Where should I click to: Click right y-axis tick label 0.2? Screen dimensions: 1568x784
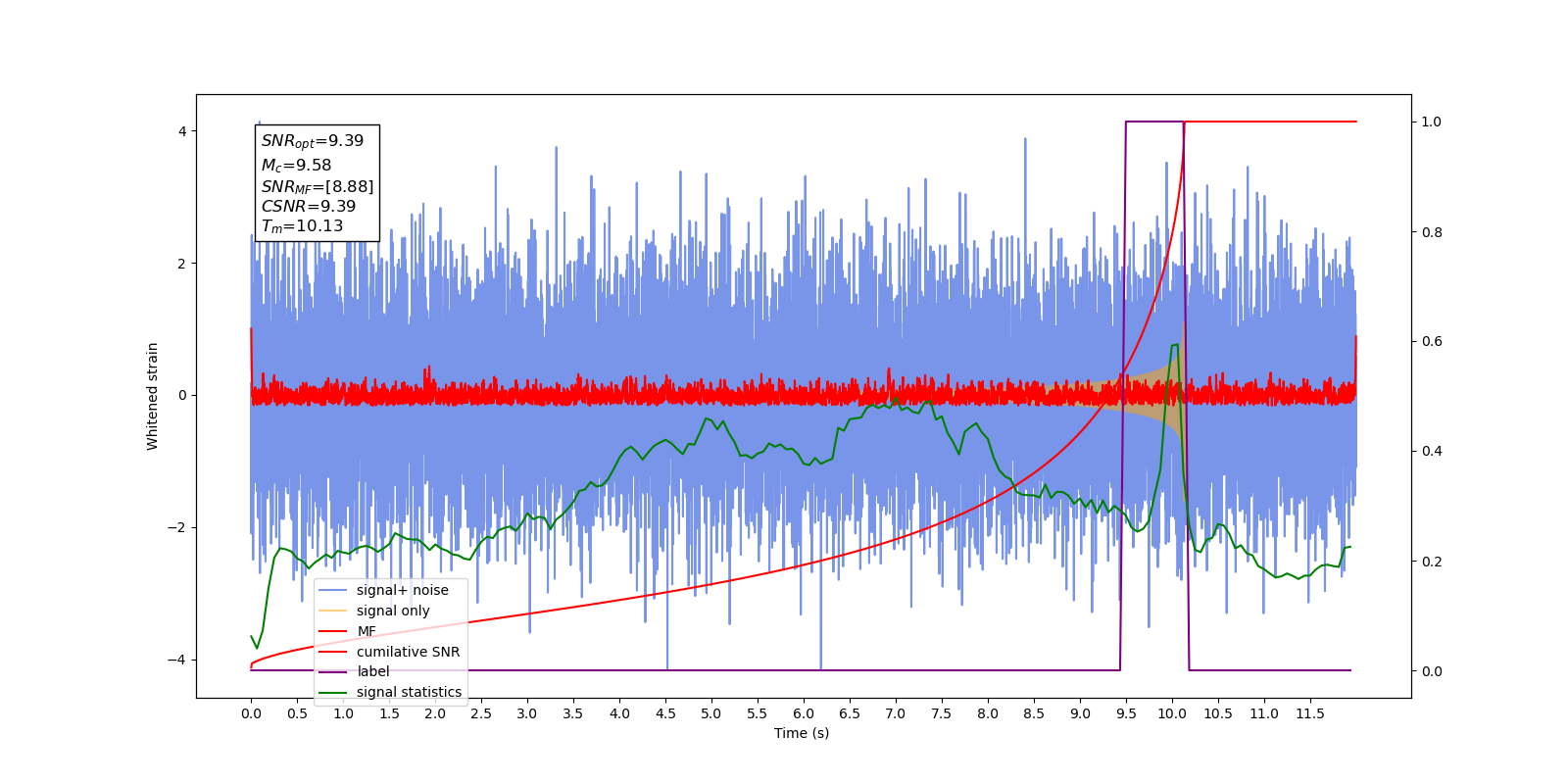click(x=1432, y=562)
